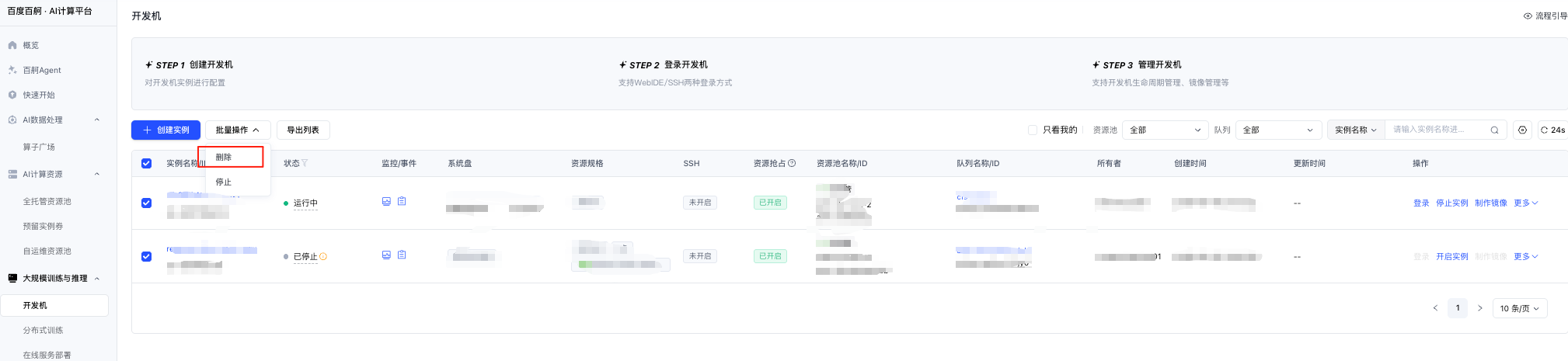Click the STEP 3 管理开发机 heading
Viewport: 1568px width, 361px height.
1137,64
